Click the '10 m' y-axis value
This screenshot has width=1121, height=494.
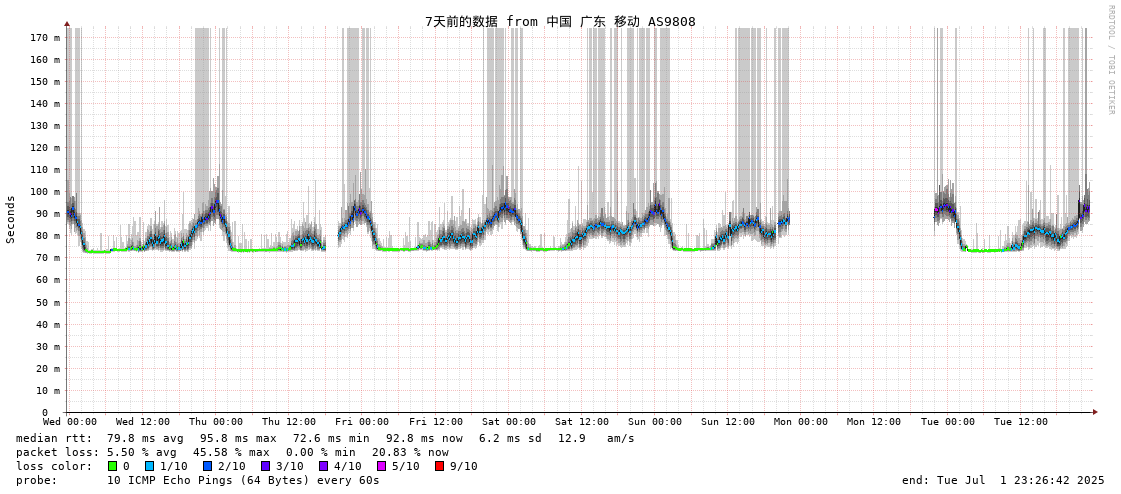tap(49, 390)
